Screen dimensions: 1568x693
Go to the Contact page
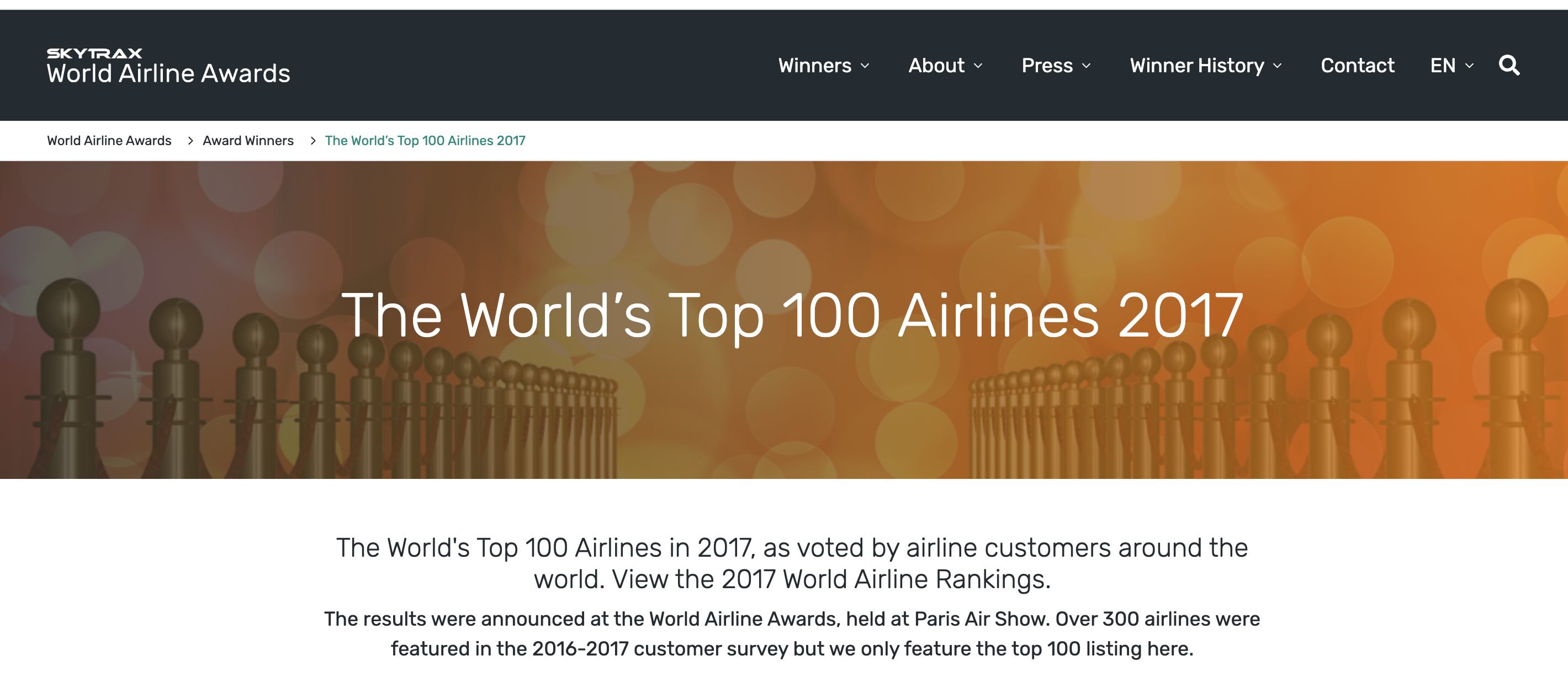(1358, 65)
